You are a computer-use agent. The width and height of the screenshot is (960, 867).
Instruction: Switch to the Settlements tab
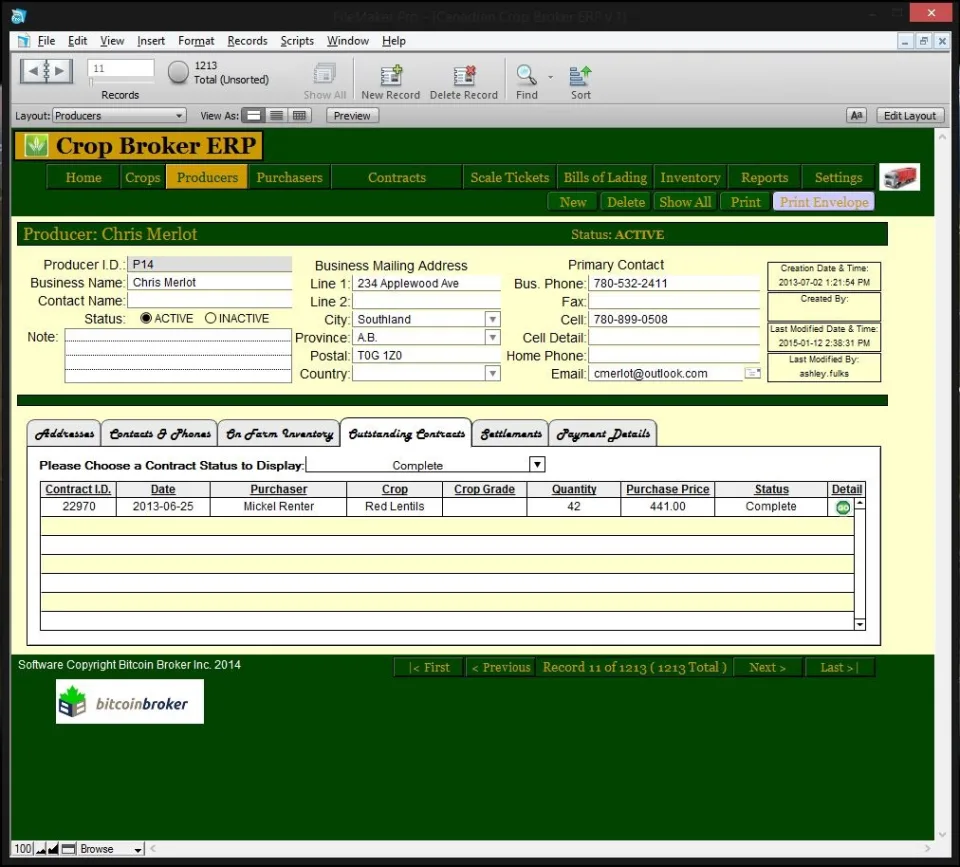[511, 434]
